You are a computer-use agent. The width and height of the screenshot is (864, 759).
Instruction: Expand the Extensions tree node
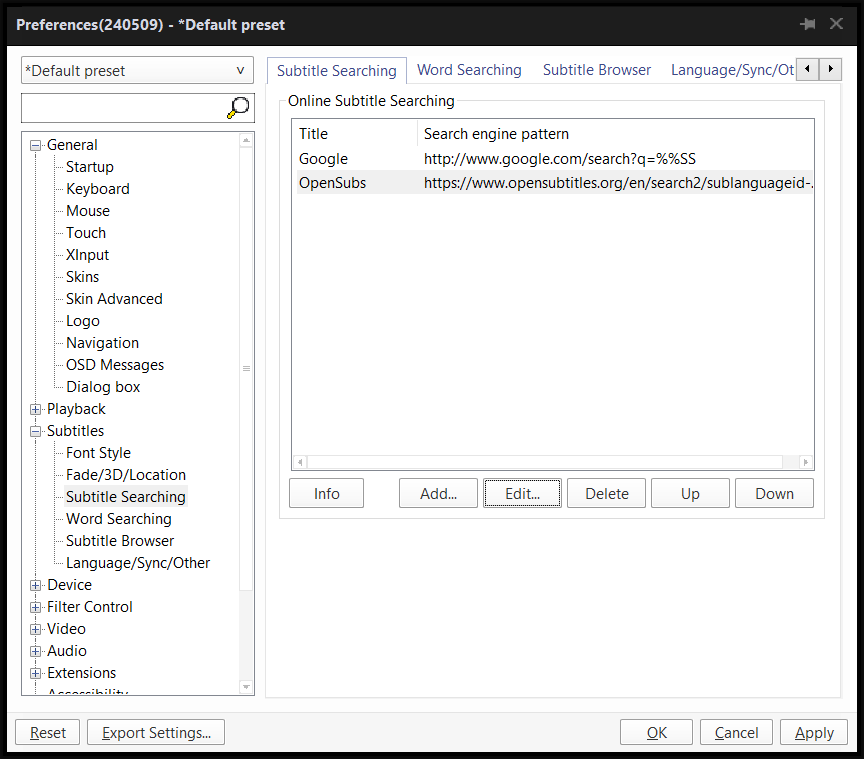[x=36, y=674]
